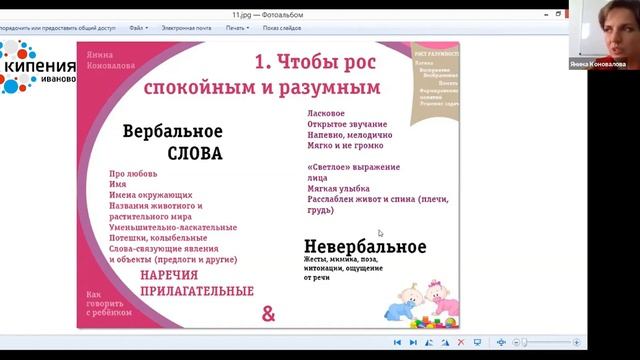Minimize the Фотоальбом window
Image resolution: width=640 pixels, height=360 pixels.
tap(546, 14)
